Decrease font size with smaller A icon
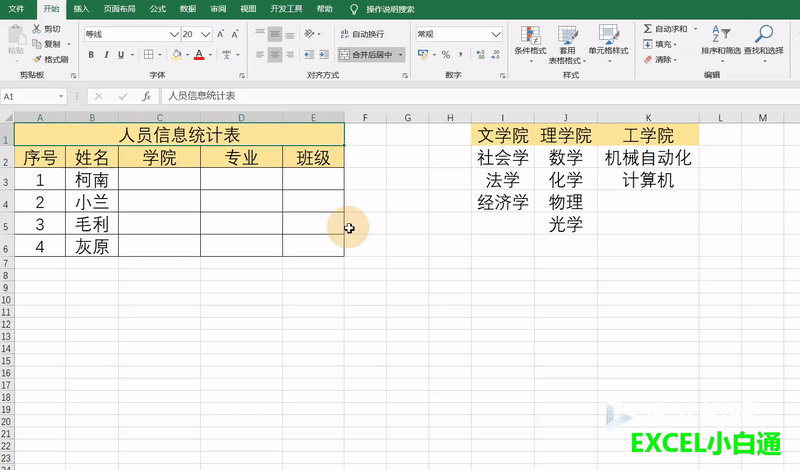The image size is (800, 470). coord(235,34)
